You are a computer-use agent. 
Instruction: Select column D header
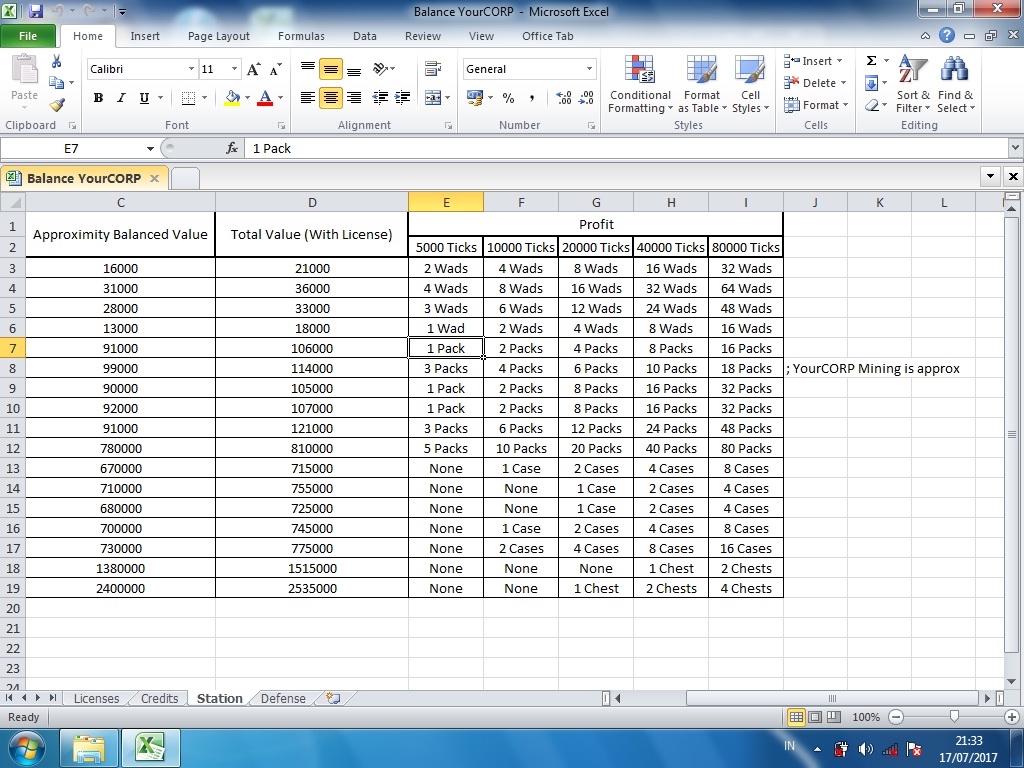point(312,202)
